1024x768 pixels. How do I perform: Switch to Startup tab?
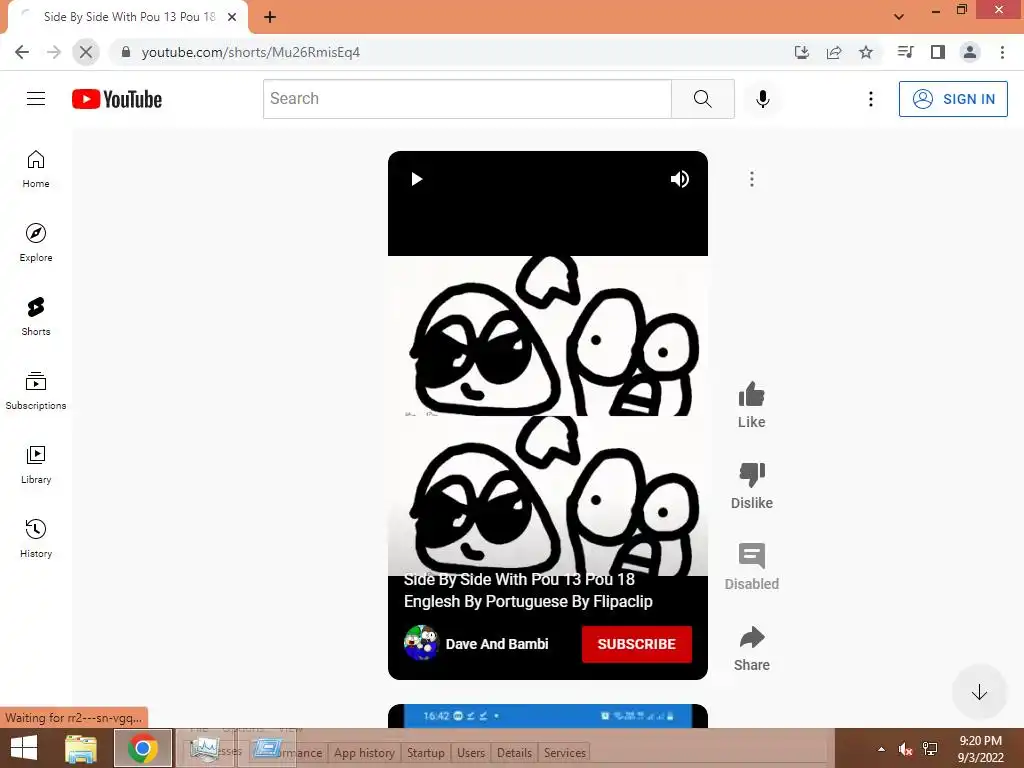[x=426, y=753]
